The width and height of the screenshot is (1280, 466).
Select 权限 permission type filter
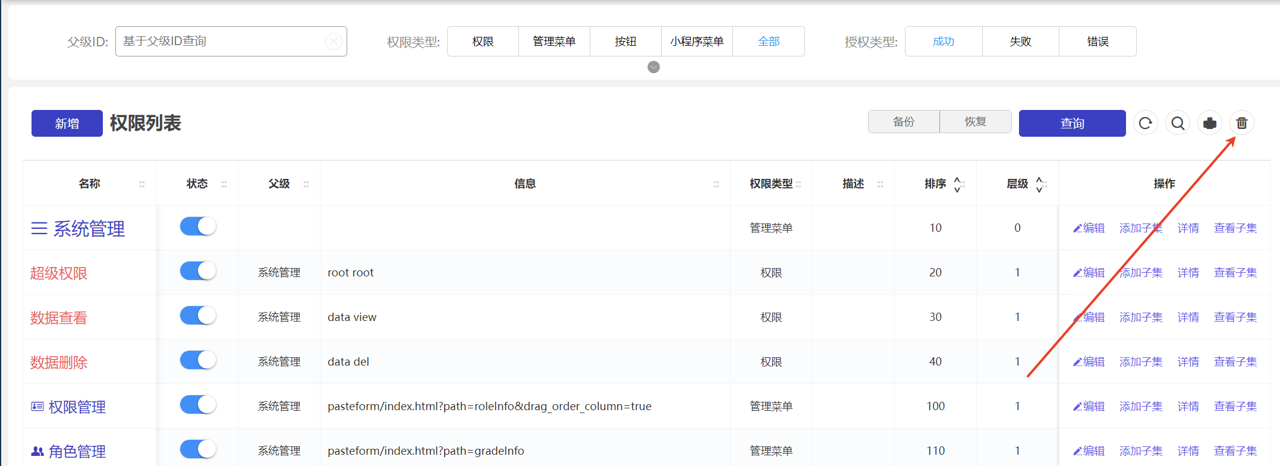pyautogui.click(x=483, y=41)
